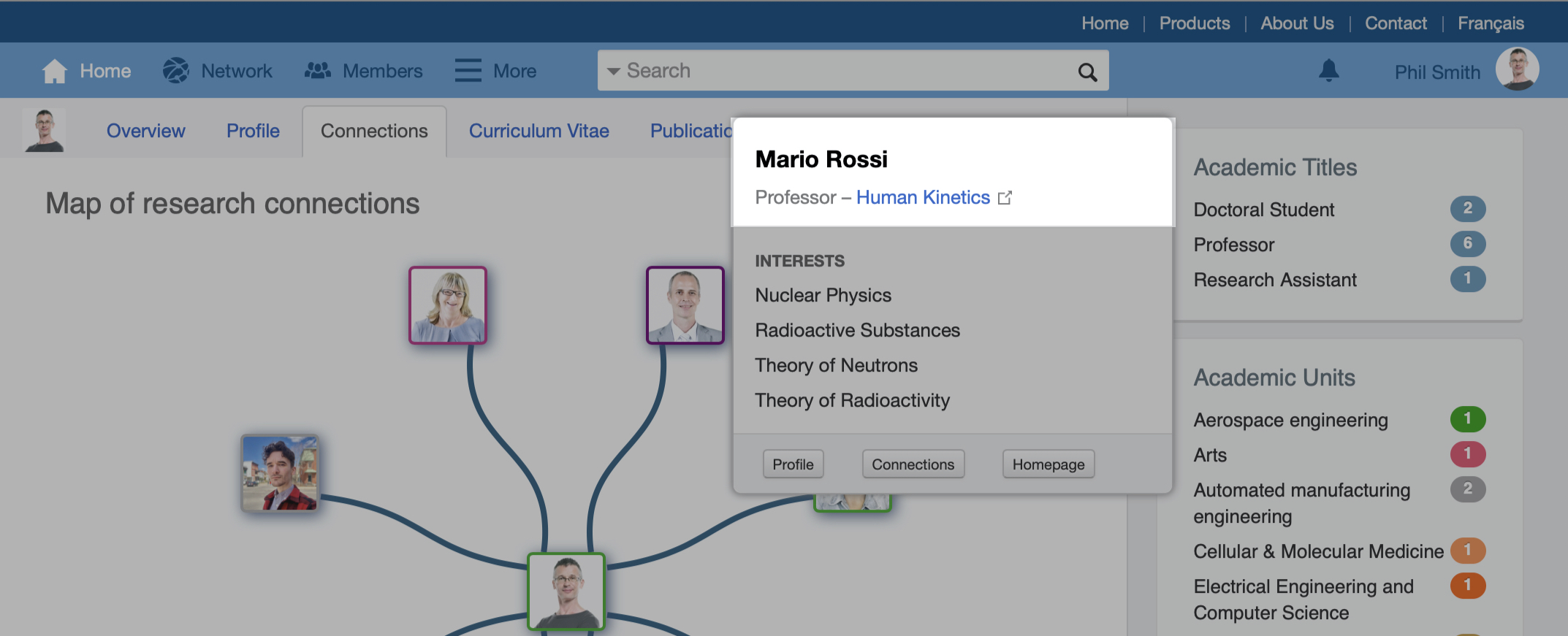The image size is (1568, 636).
Task: Click the Doctoral Student count badge
Action: pyautogui.click(x=1468, y=209)
